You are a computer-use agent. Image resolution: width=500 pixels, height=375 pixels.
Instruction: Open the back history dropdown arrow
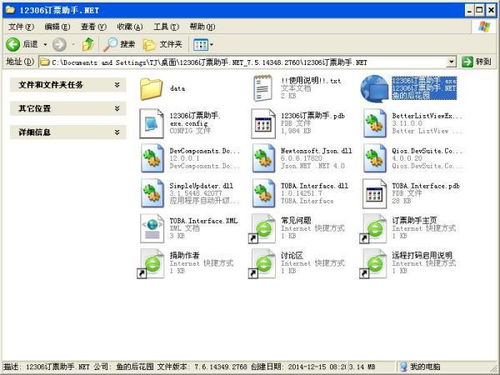[45, 44]
